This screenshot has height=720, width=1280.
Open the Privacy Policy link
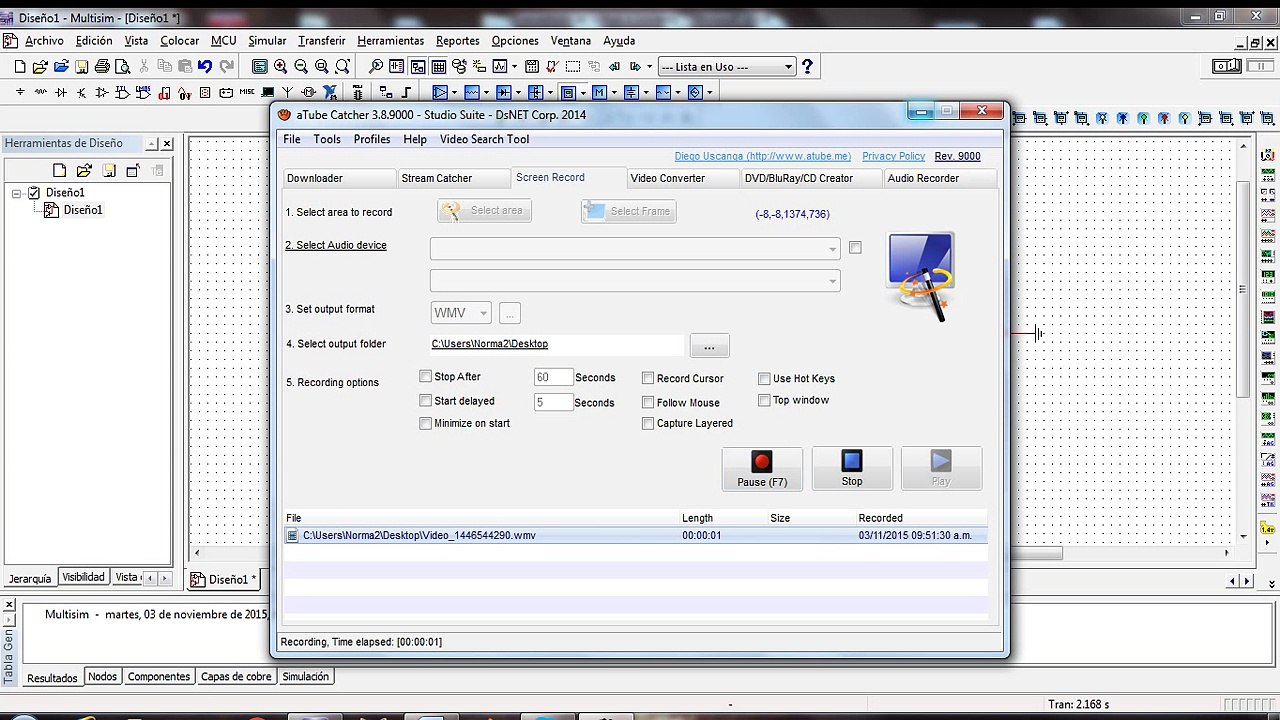tap(893, 156)
